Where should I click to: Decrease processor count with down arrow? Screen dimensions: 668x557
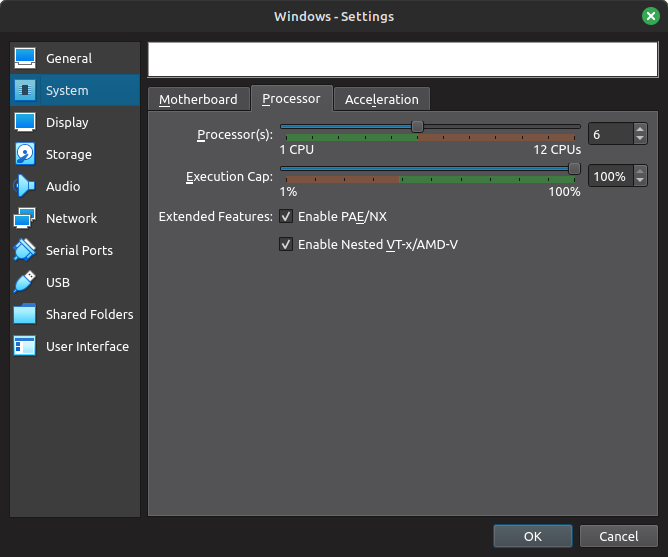640,139
